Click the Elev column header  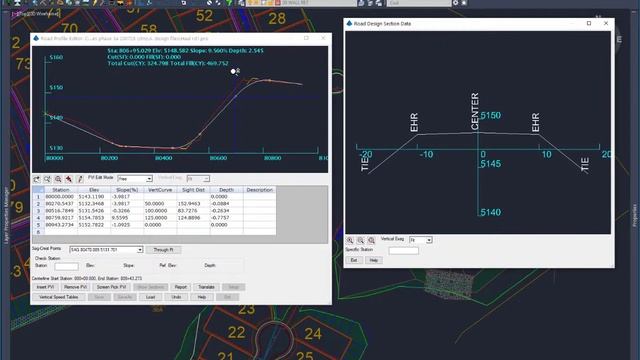94,190
